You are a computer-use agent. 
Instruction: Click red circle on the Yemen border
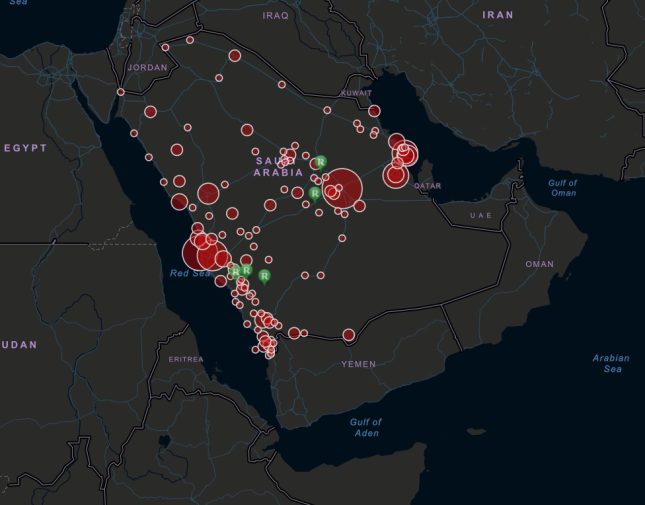point(349,335)
